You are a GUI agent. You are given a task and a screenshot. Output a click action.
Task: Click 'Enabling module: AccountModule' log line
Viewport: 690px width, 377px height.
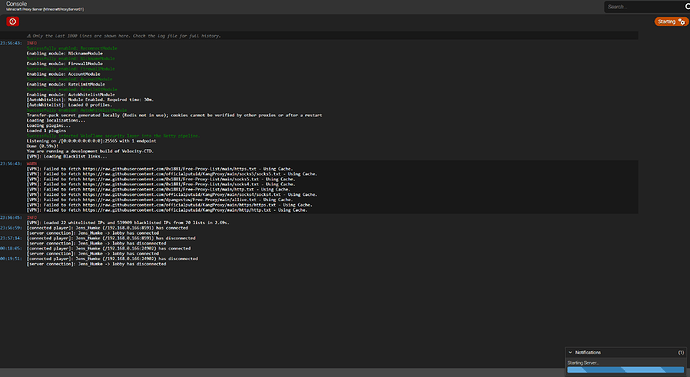click(63, 74)
